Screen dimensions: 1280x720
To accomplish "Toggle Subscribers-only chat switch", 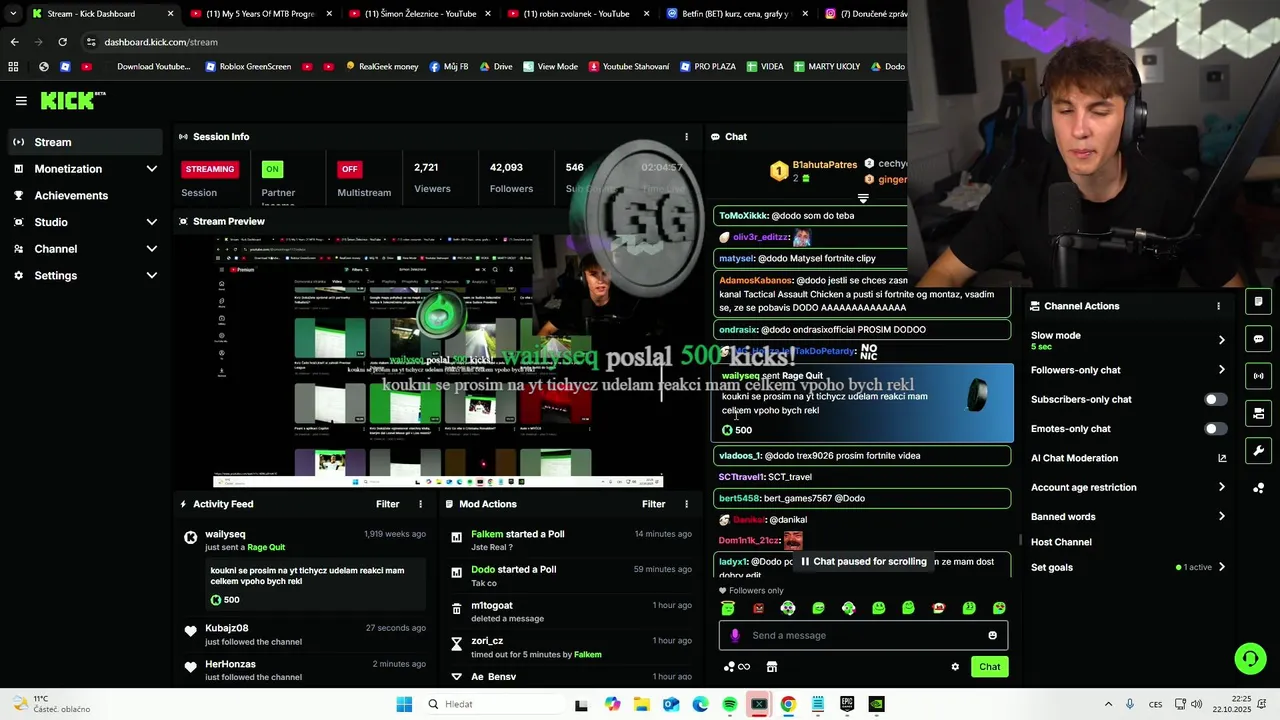I will point(1214,399).
